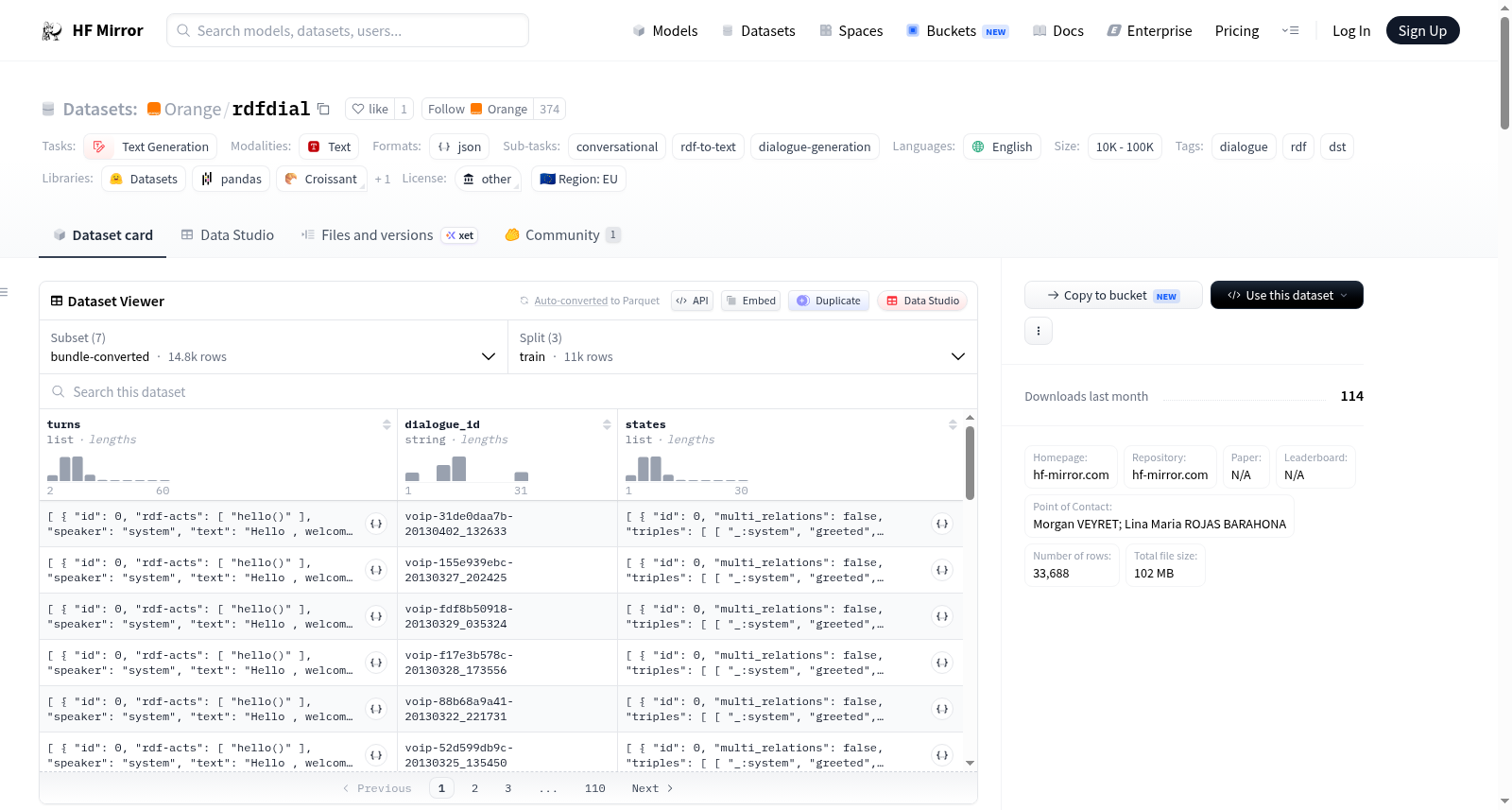The height and width of the screenshot is (810, 1512).
Task: Click the HF Mirror logo icon
Action: coord(52,31)
